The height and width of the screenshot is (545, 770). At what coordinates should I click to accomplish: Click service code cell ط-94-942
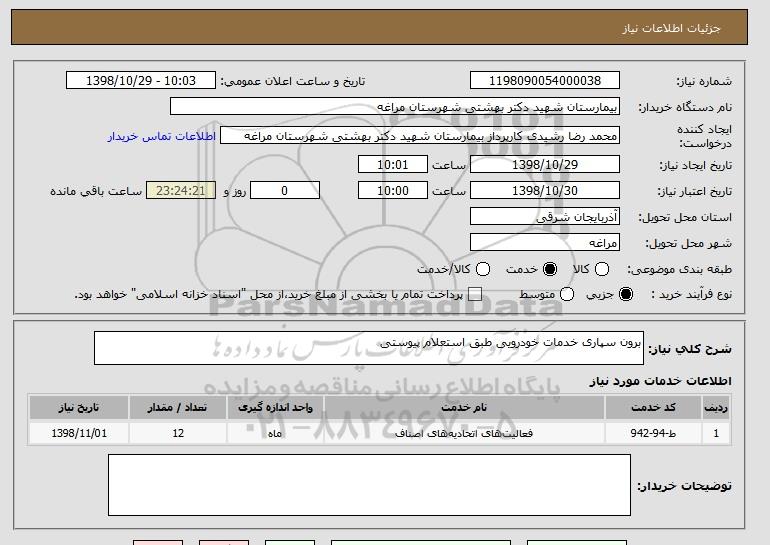pyautogui.click(x=653, y=433)
